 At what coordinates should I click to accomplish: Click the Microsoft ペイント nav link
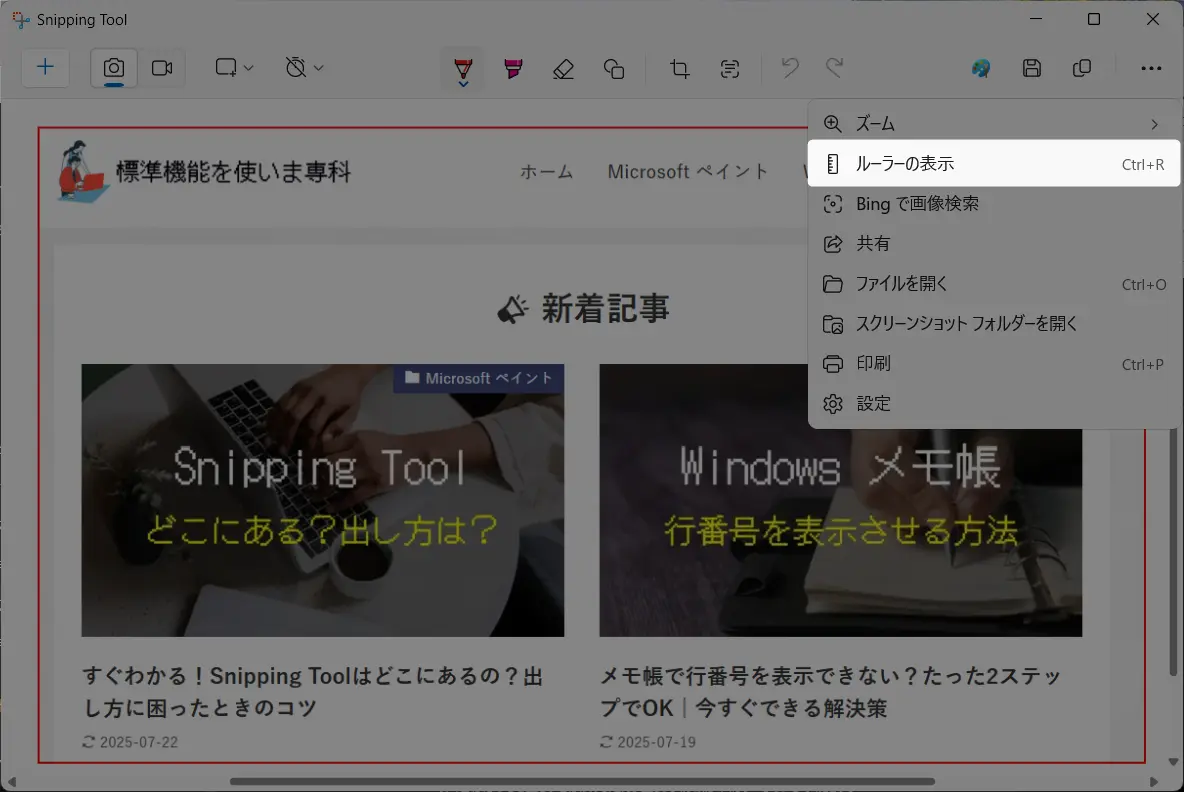(x=688, y=172)
